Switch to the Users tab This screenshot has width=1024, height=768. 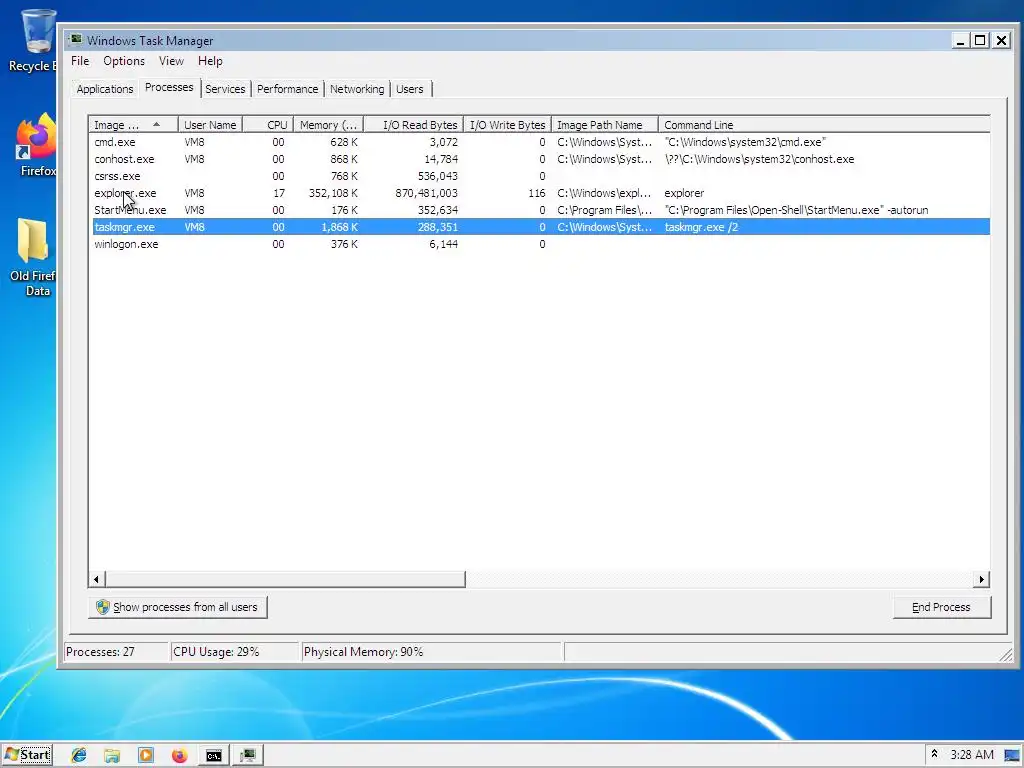tap(409, 89)
